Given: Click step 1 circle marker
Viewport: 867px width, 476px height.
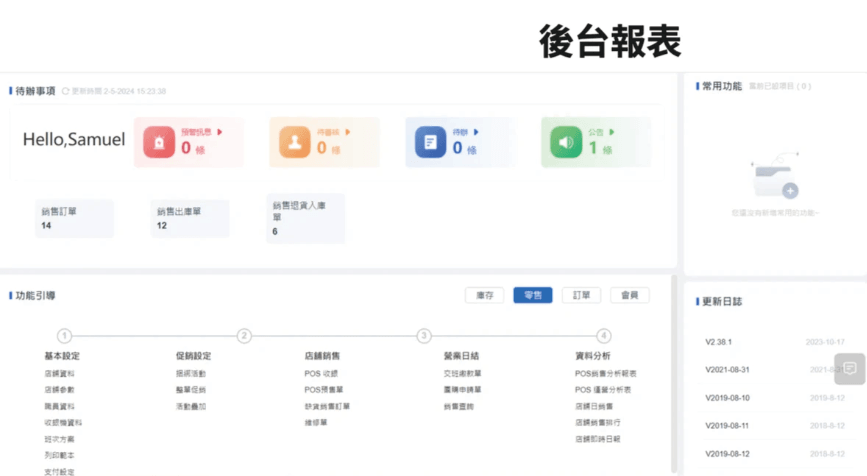Looking at the screenshot, I should click(64, 336).
